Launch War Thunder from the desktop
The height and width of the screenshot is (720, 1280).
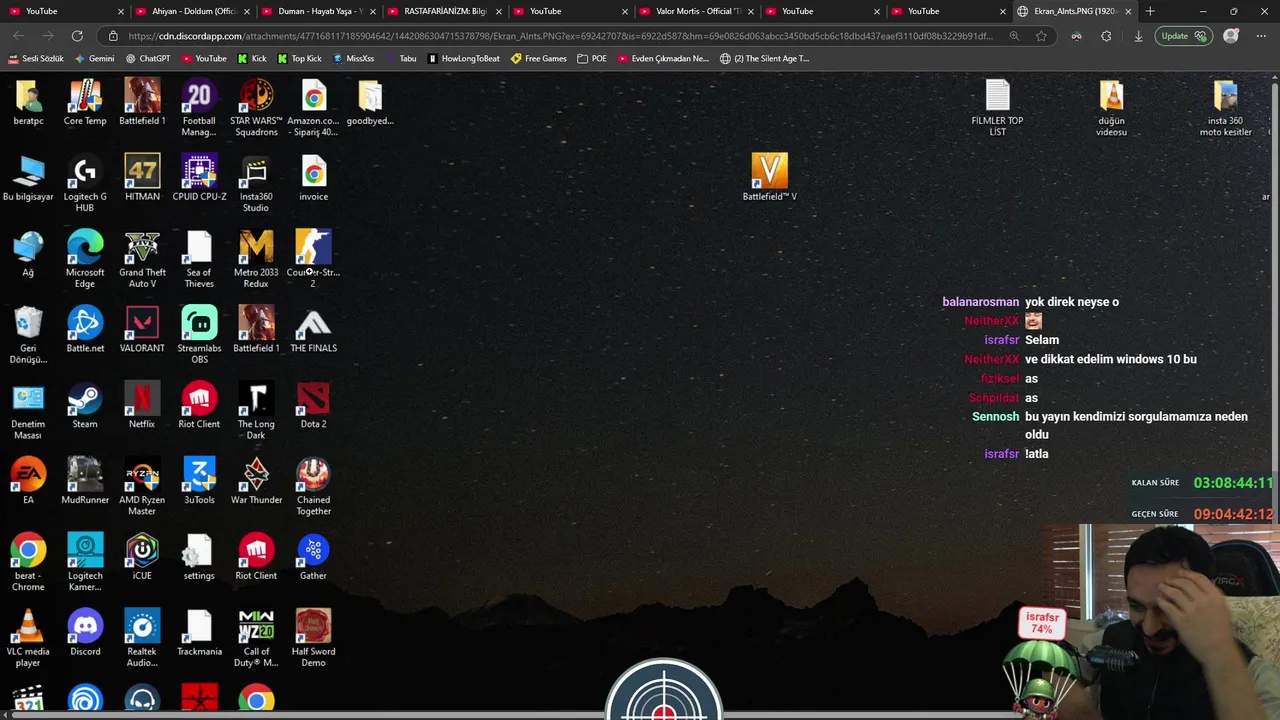pos(256,482)
